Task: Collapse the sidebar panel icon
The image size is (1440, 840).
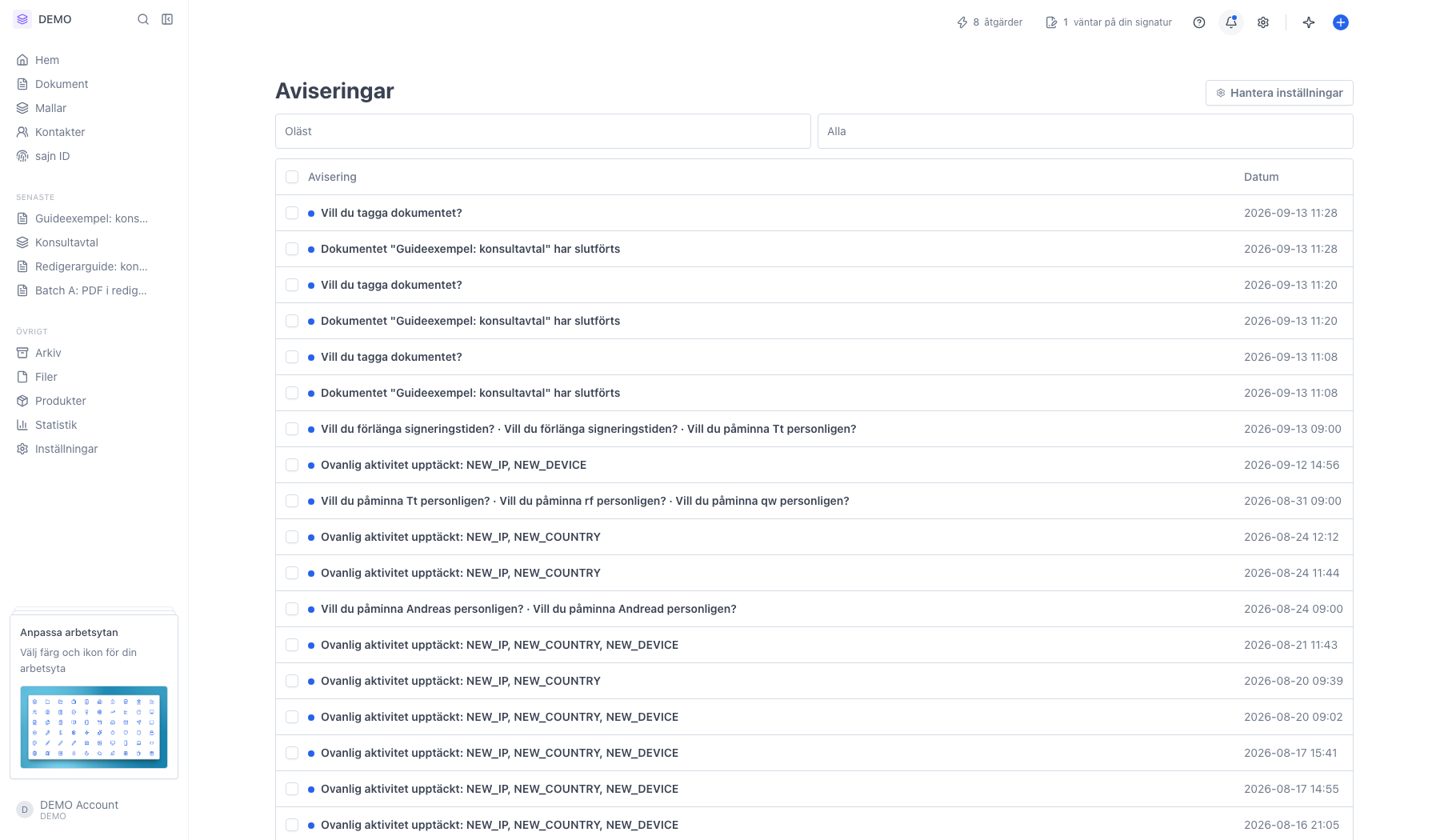Action: click(167, 19)
